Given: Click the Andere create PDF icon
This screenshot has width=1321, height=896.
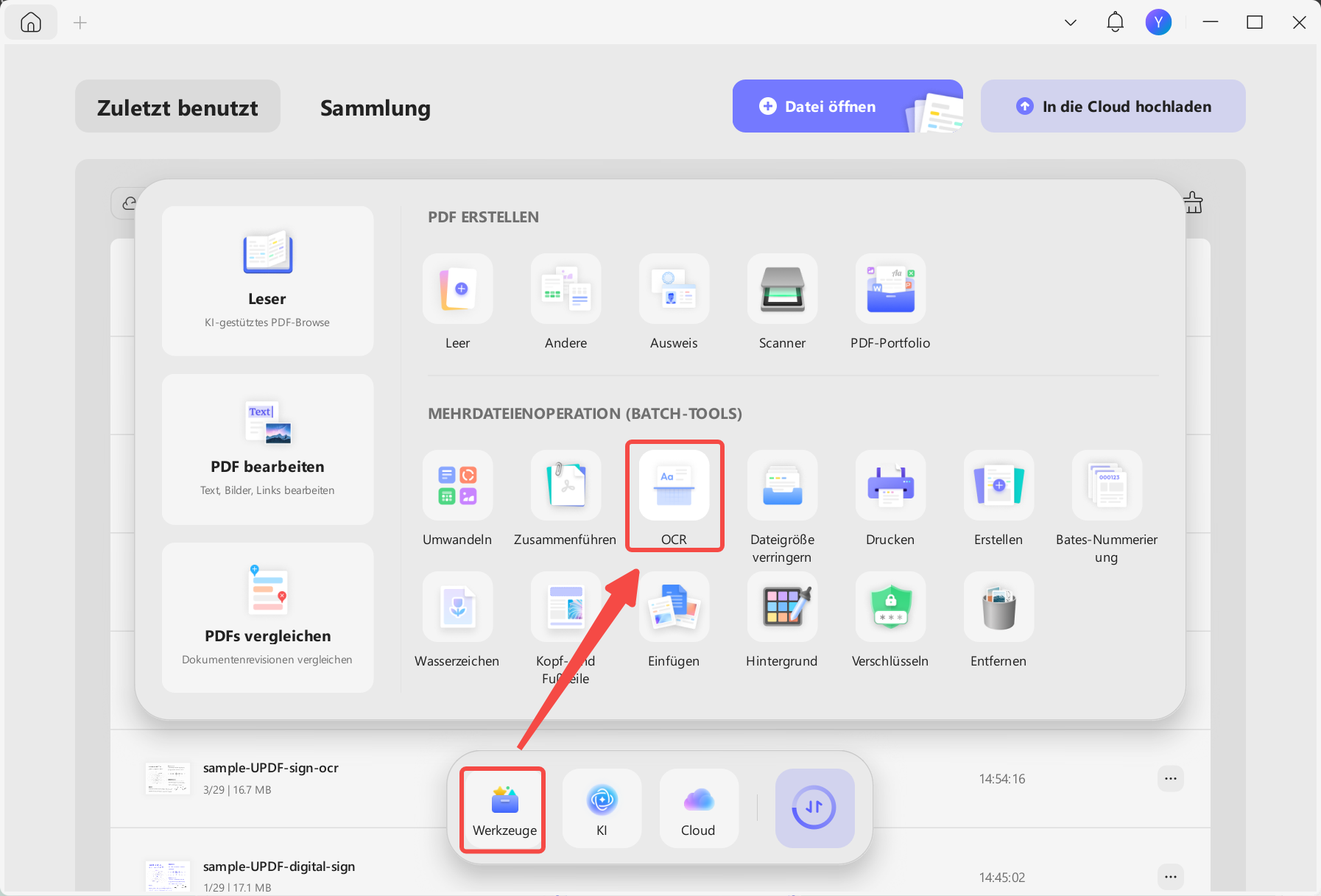Looking at the screenshot, I should [566, 289].
